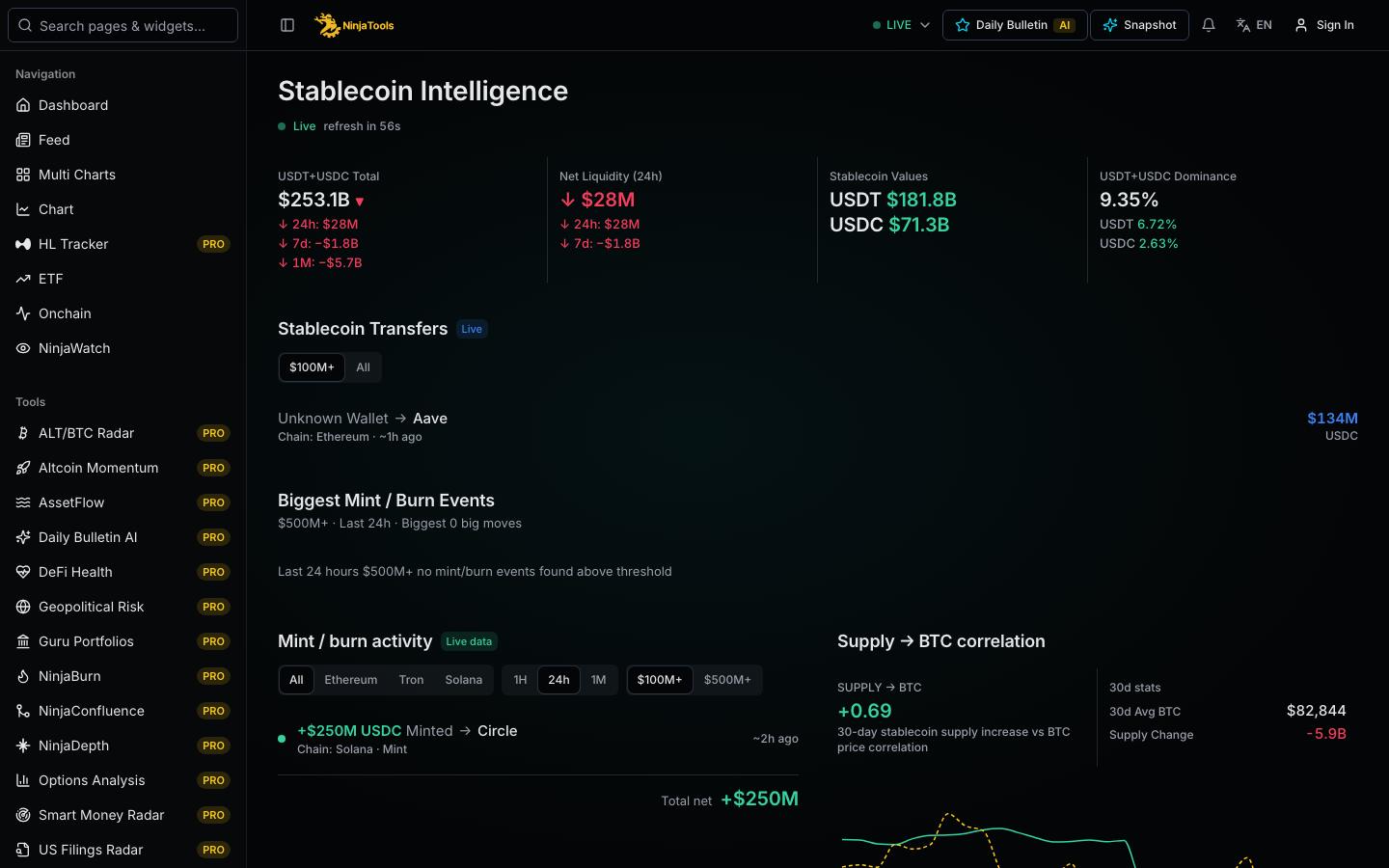Click the ALT/BTC Radar bitcoin icon
The width and height of the screenshot is (1389, 868).
coord(23,433)
